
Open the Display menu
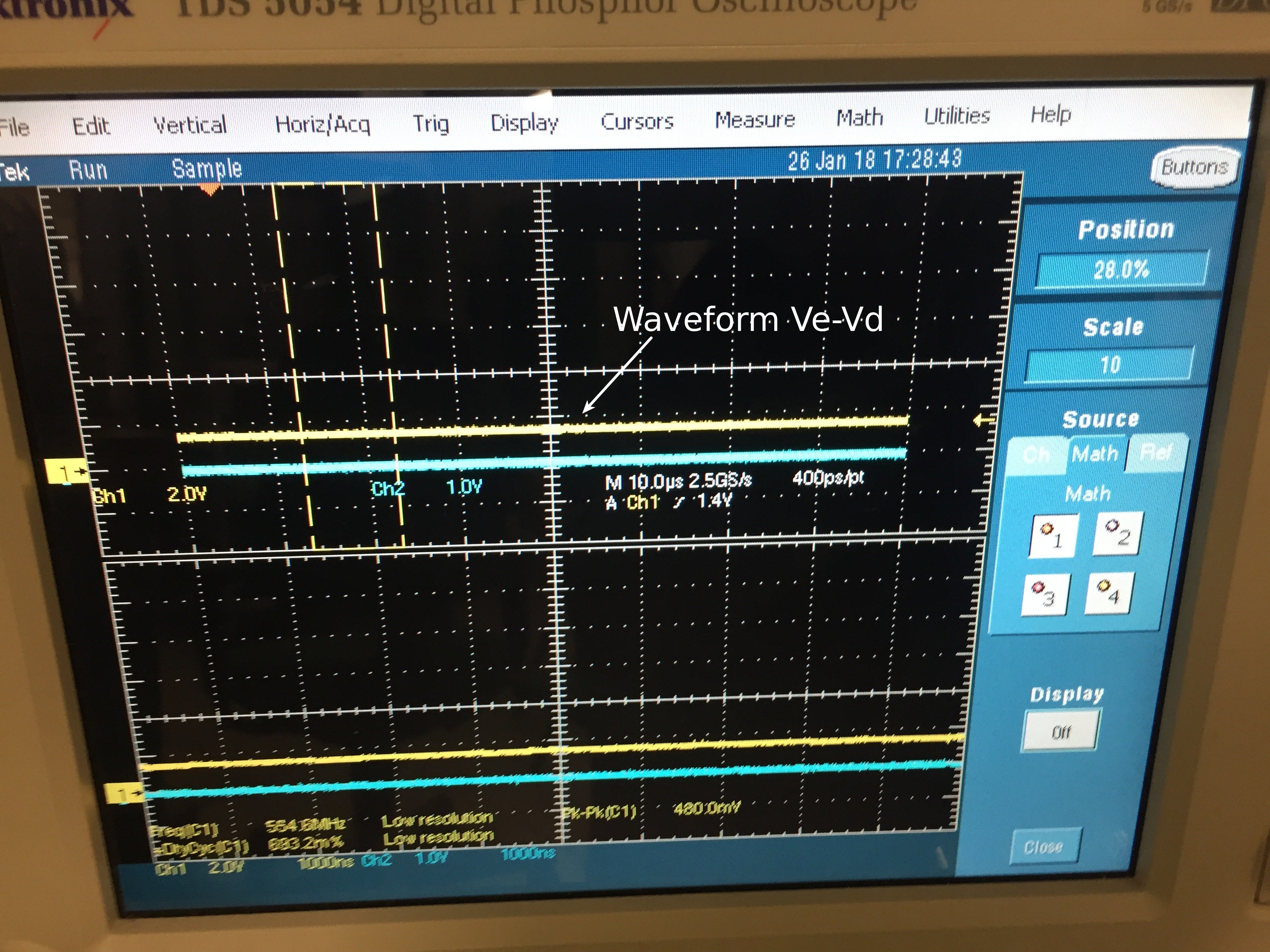pos(524,123)
